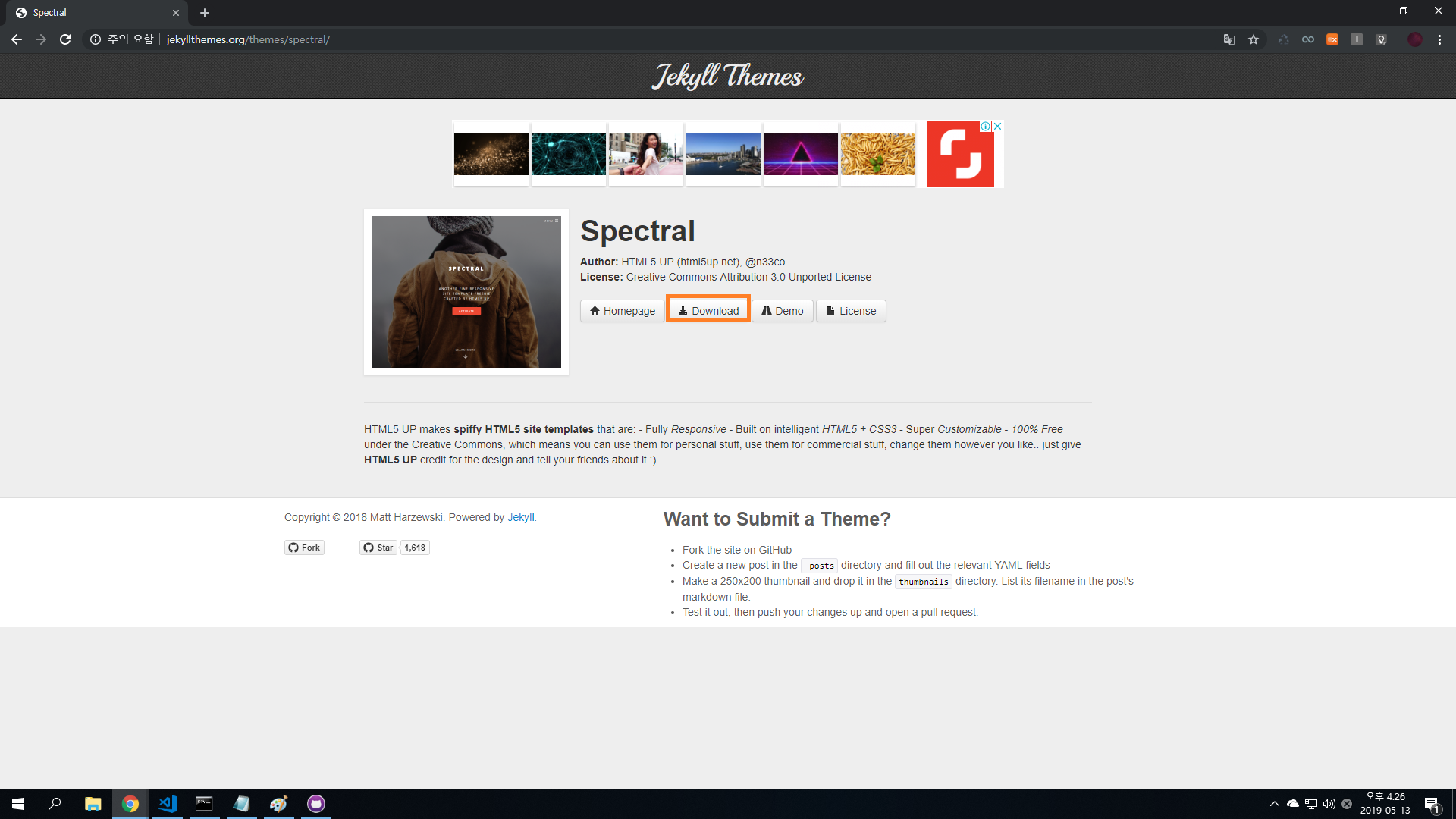Close the ad with X icon
Screen dimensions: 1456x819
(x=998, y=126)
